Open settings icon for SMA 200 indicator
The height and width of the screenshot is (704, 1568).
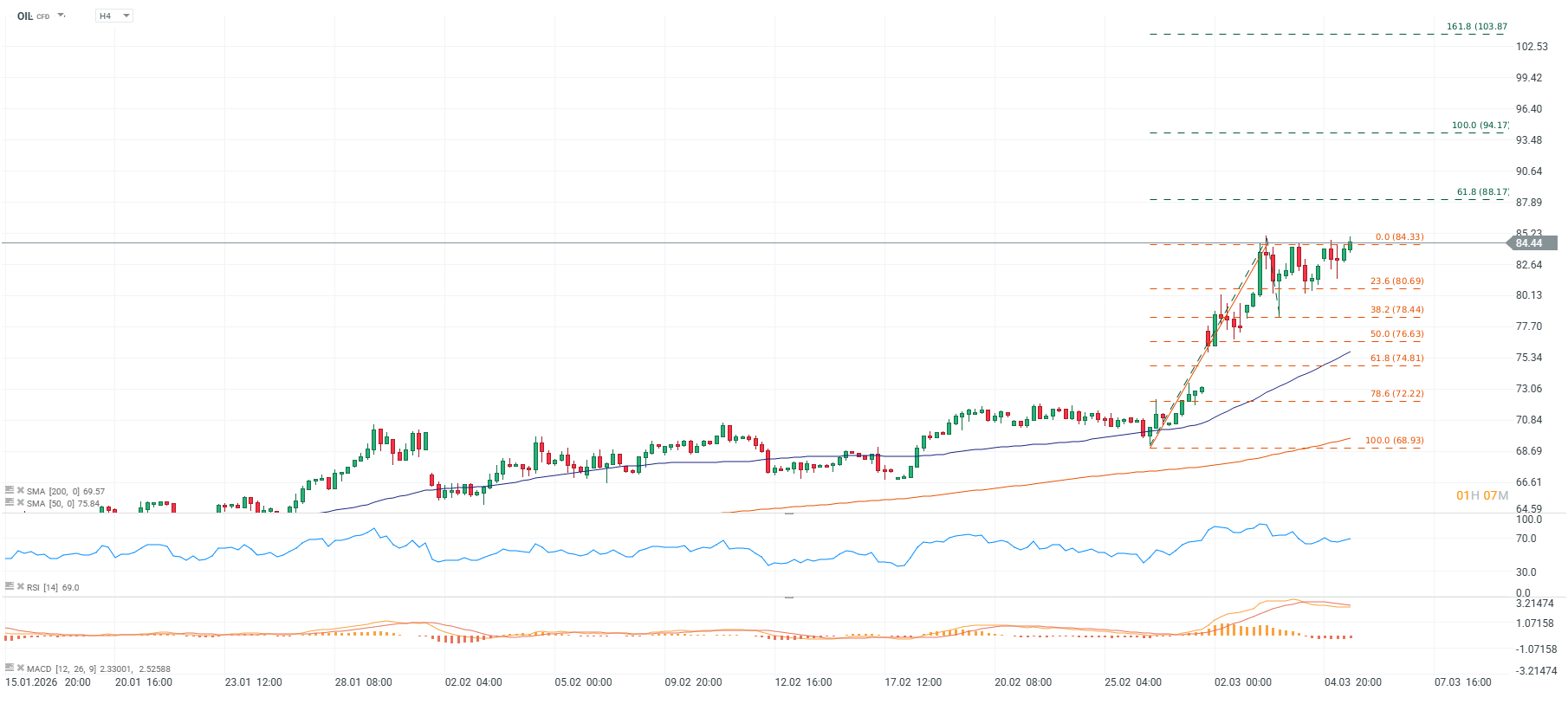click(10, 490)
